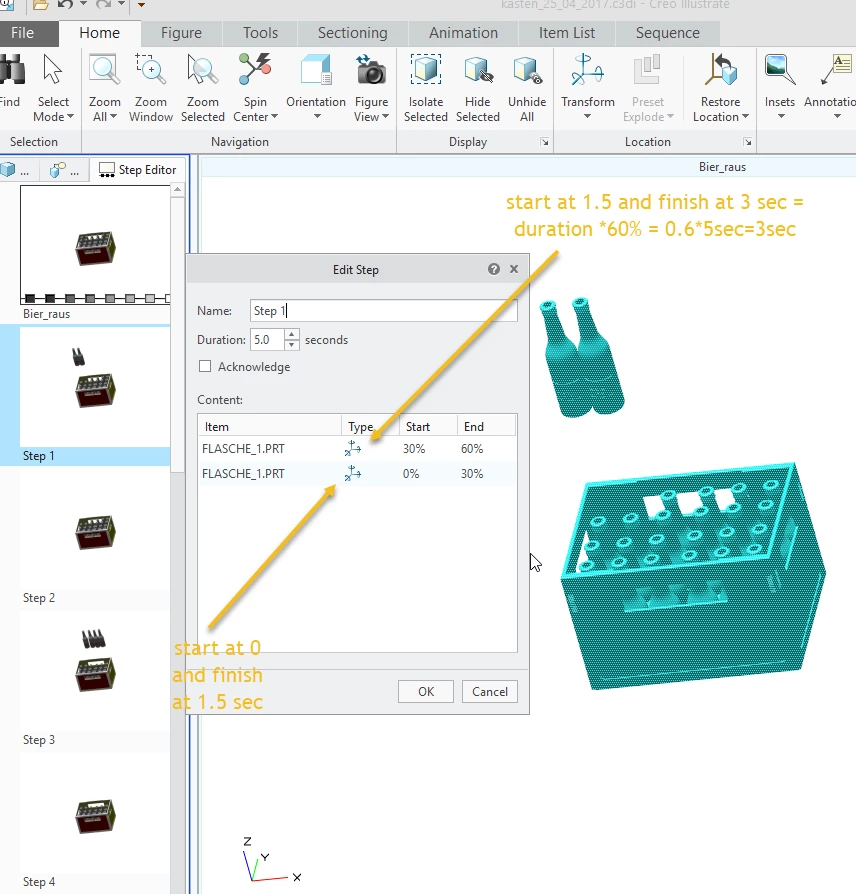Expand the Select Mode dropdown arrow
The image size is (856, 894).
click(70, 116)
